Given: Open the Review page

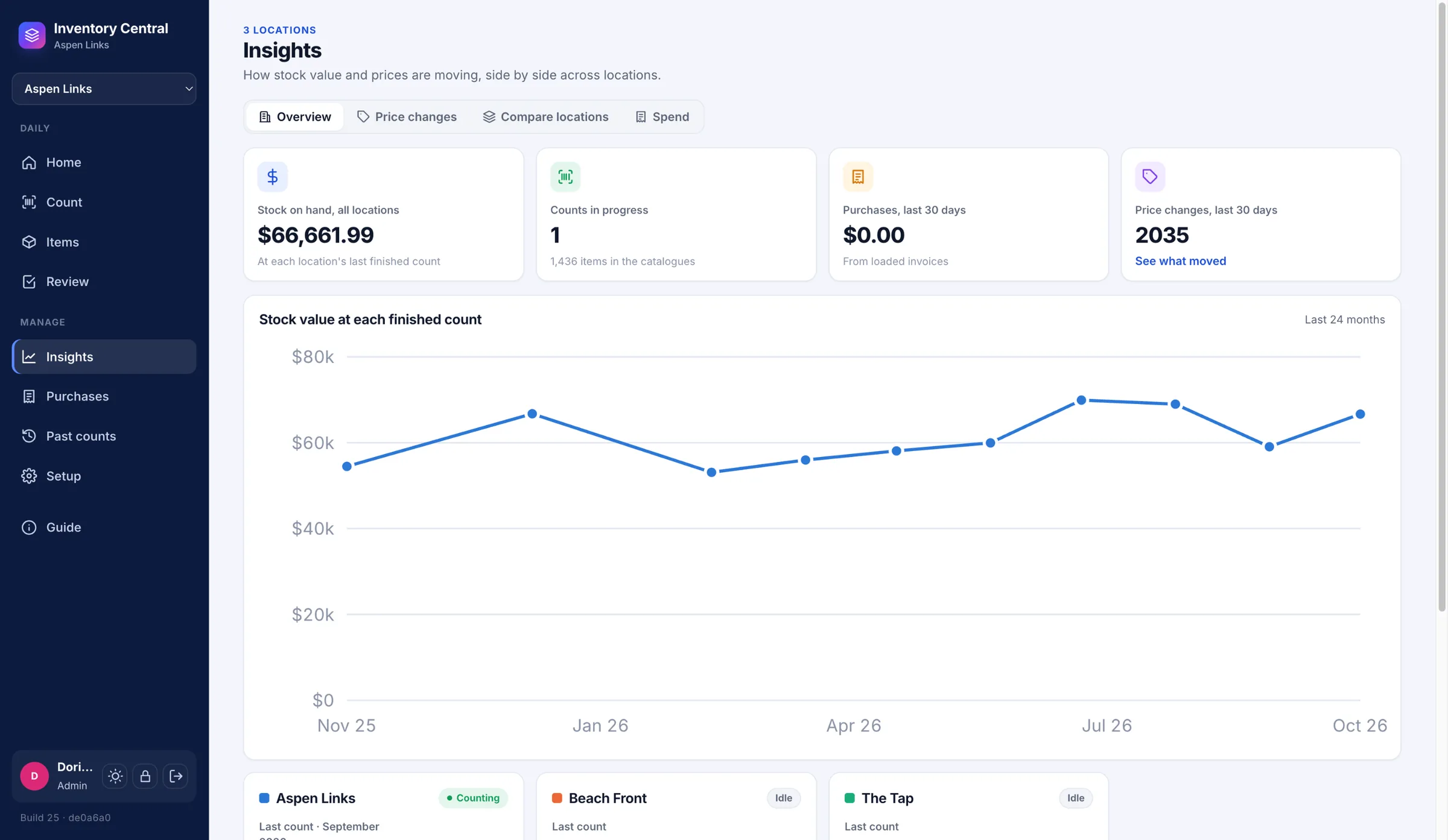Looking at the screenshot, I should (x=104, y=282).
